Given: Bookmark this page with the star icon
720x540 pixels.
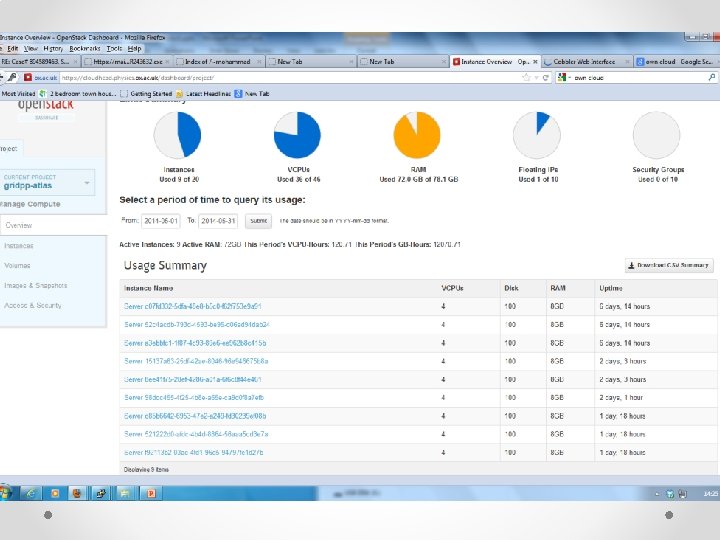Looking at the screenshot, I should point(526,78).
